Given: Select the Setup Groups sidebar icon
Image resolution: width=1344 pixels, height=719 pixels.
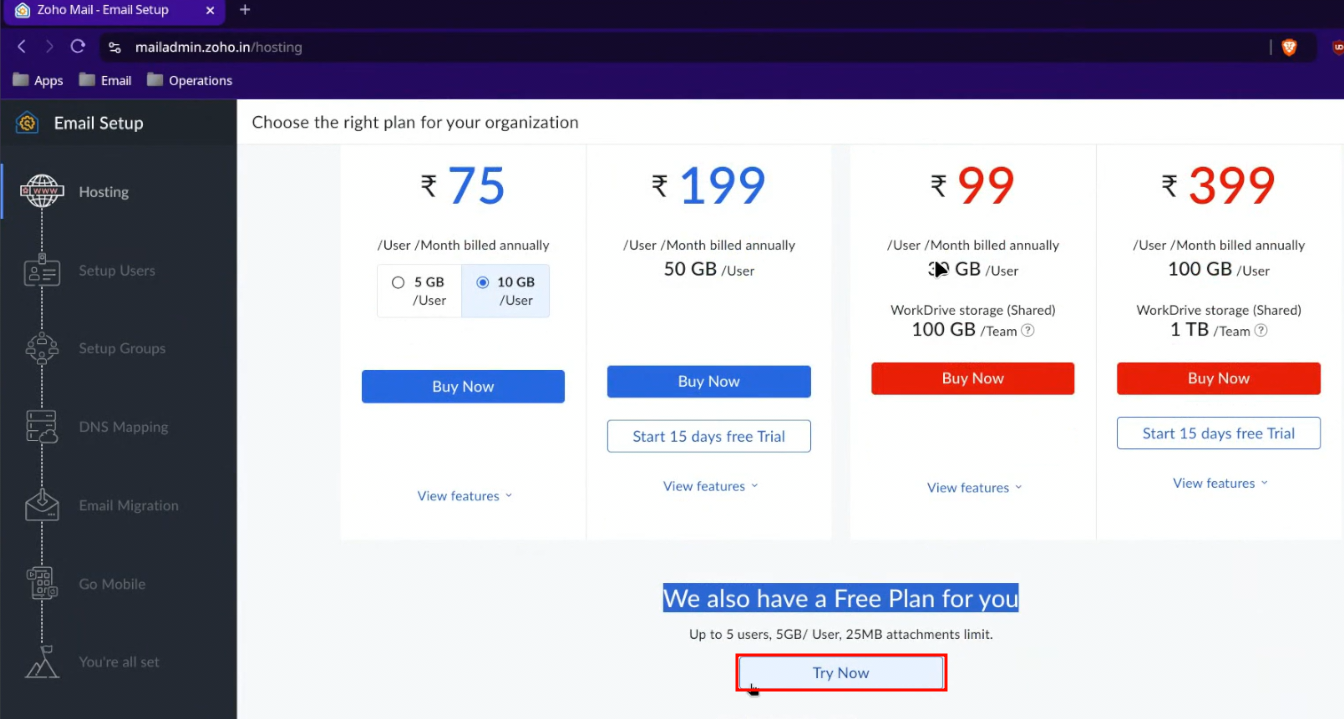Looking at the screenshot, I should point(42,349).
